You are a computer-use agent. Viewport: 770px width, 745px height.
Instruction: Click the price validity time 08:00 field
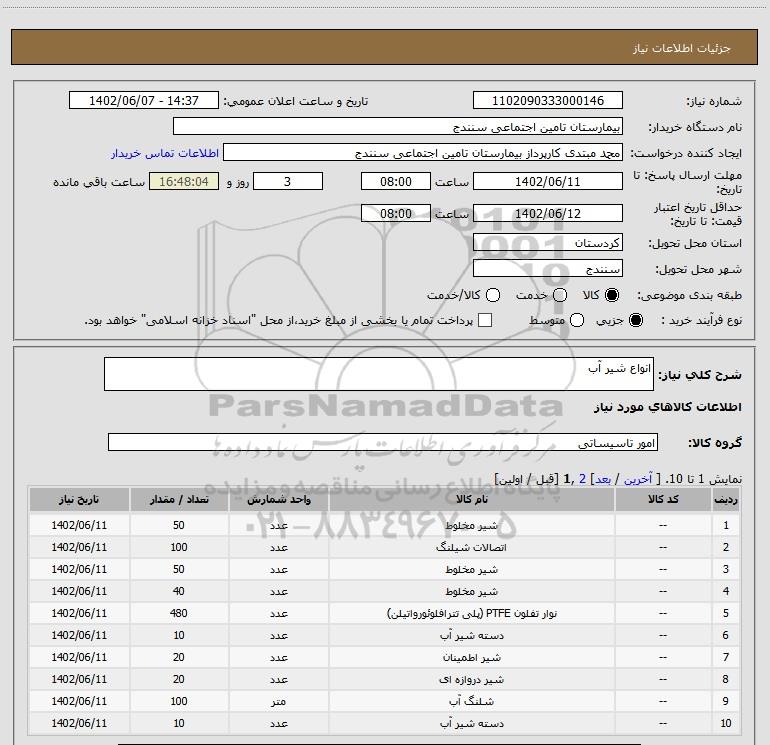[x=396, y=214]
